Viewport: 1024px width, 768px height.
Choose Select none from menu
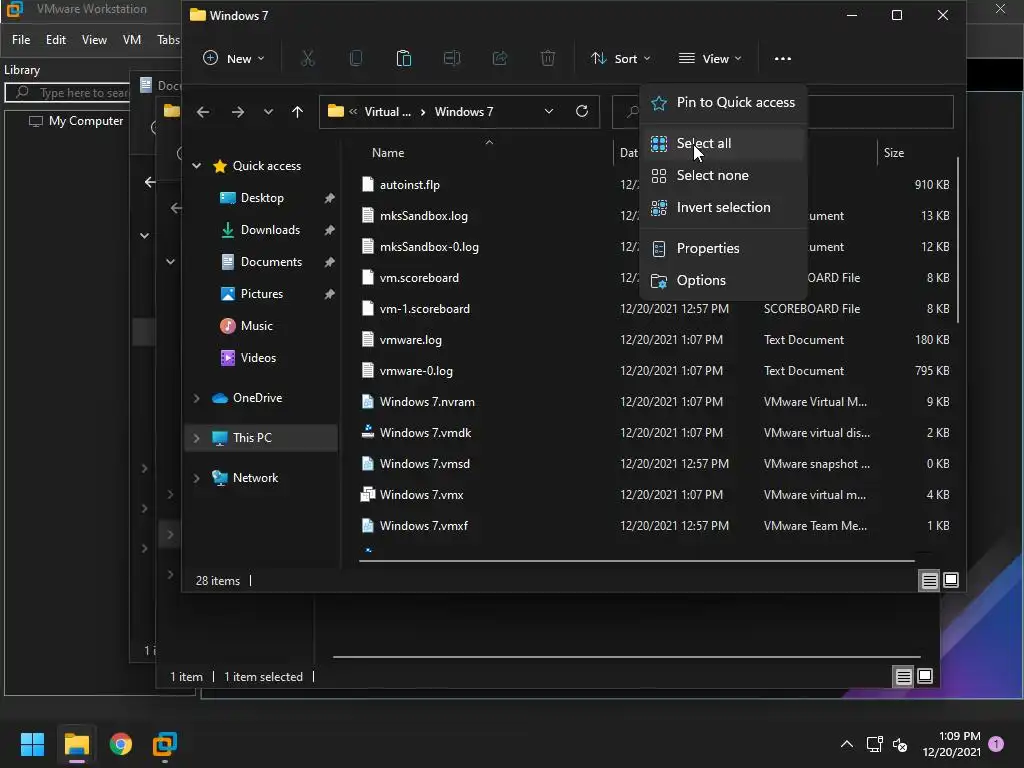(x=723, y=176)
